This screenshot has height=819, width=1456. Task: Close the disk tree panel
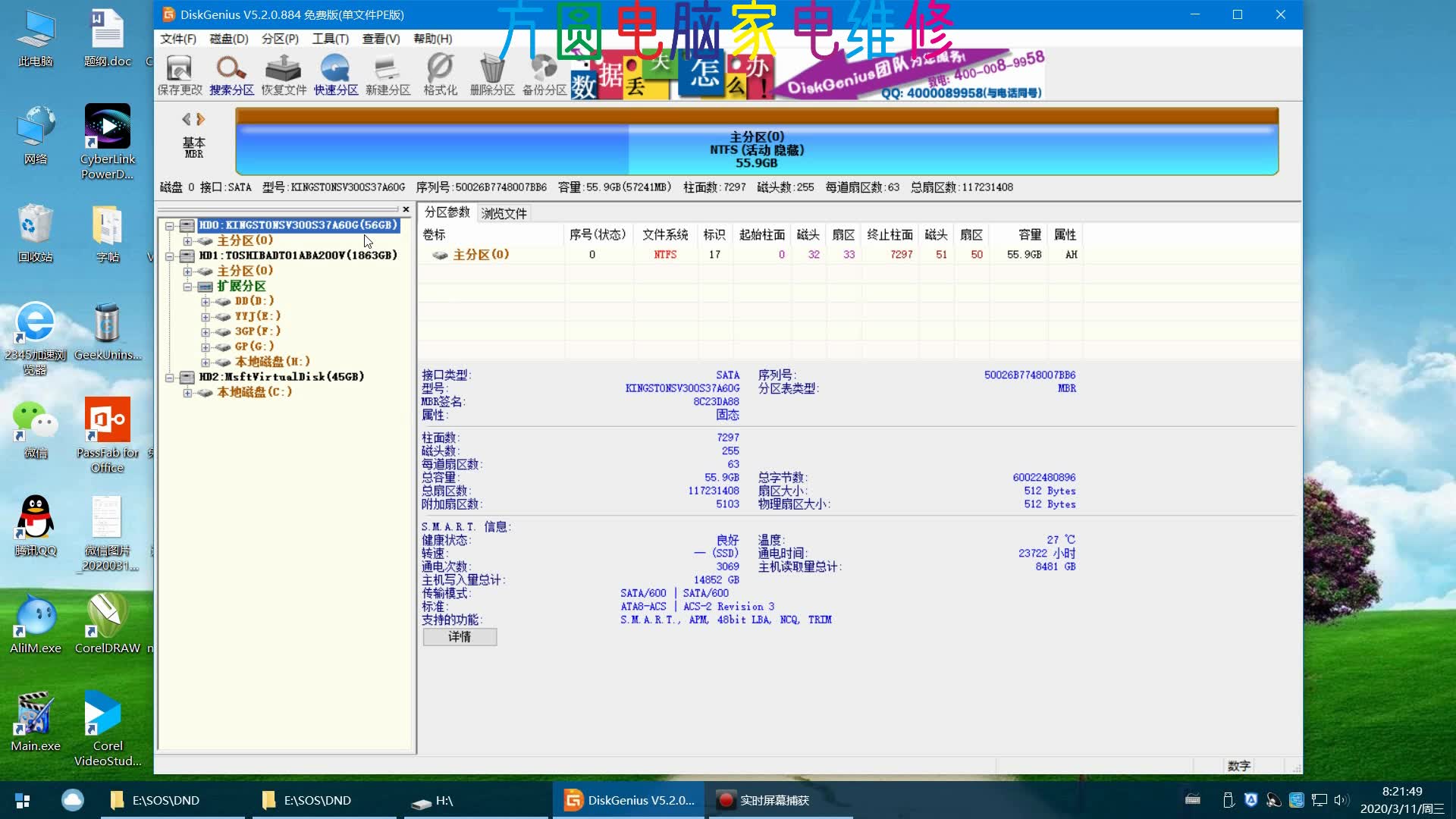click(x=406, y=209)
